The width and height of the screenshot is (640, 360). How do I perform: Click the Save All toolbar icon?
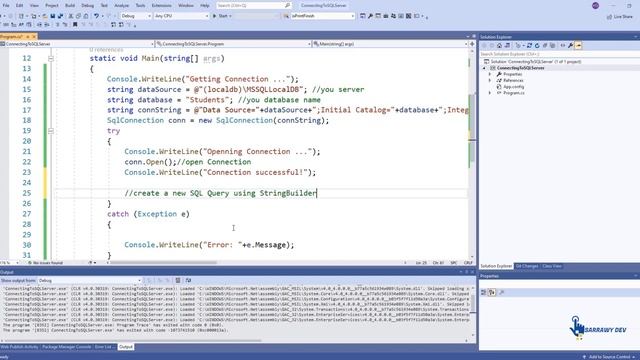(60, 16)
